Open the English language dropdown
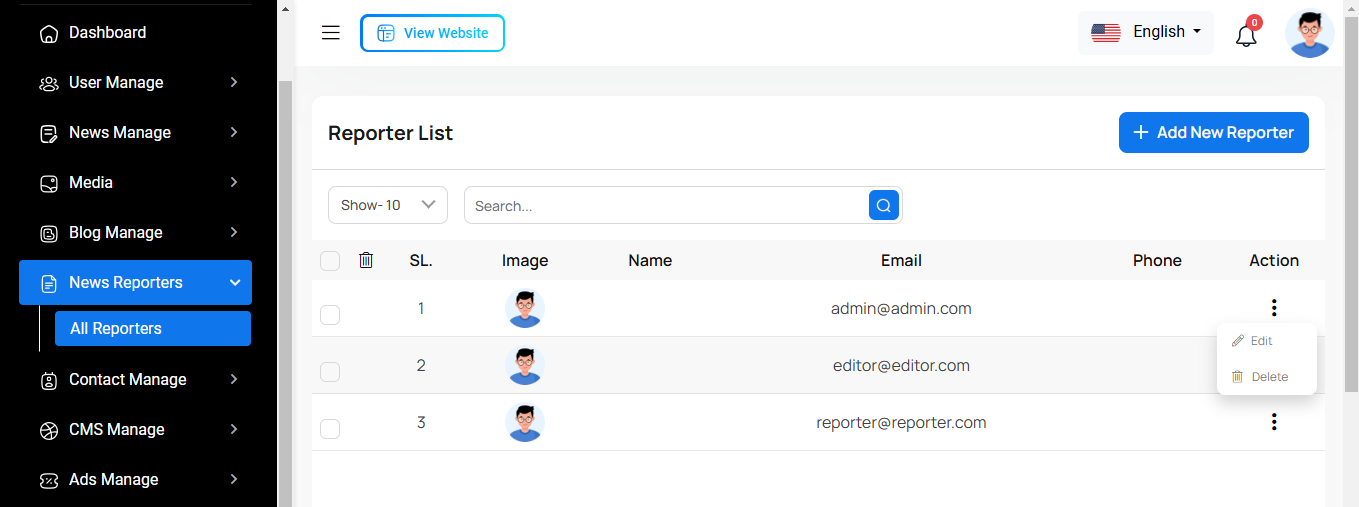The height and width of the screenshot is (507, 1359). [x=1146, y=32]
